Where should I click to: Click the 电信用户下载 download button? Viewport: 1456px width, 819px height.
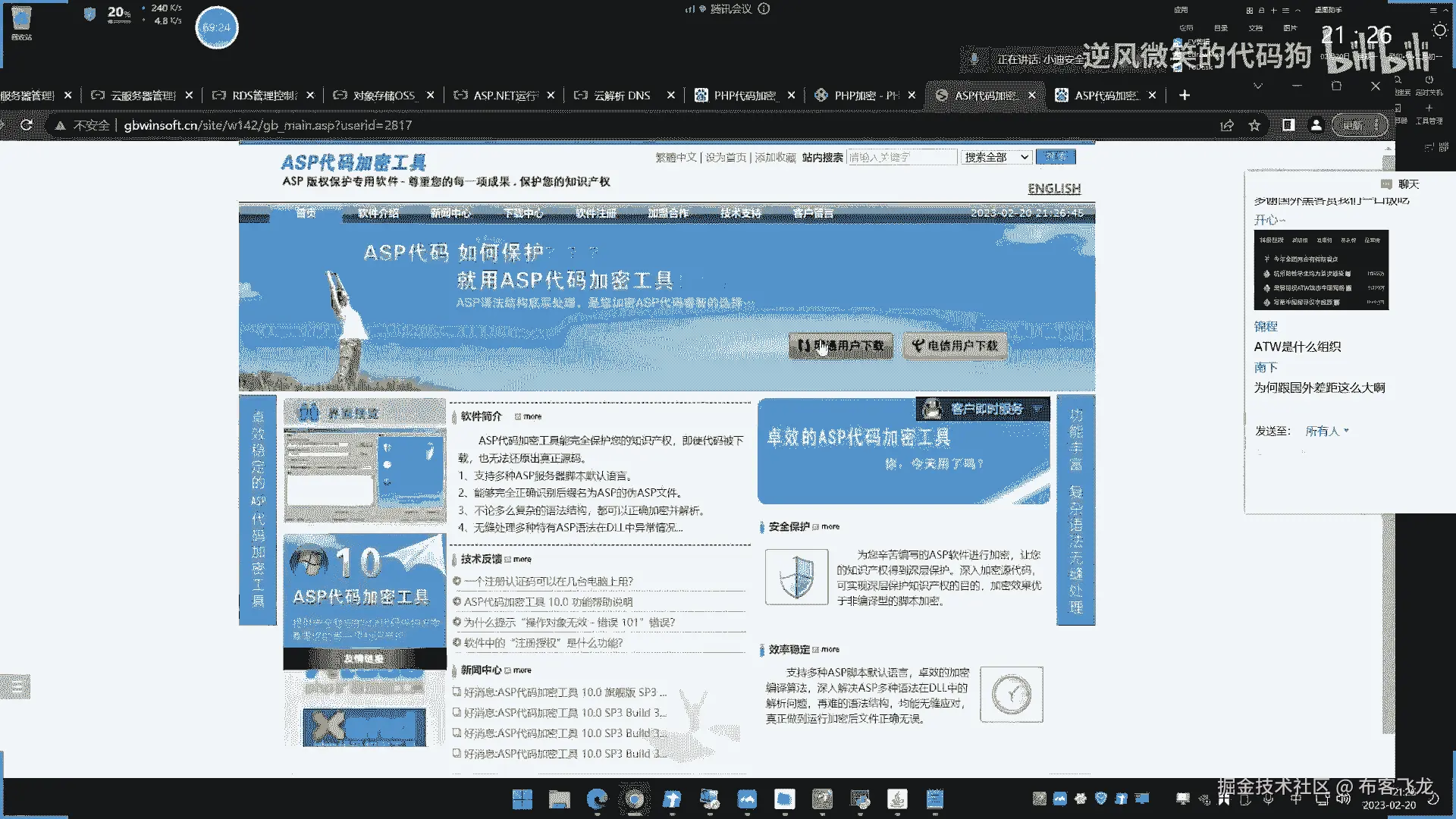pyautogui.click(x=955, y=345)
